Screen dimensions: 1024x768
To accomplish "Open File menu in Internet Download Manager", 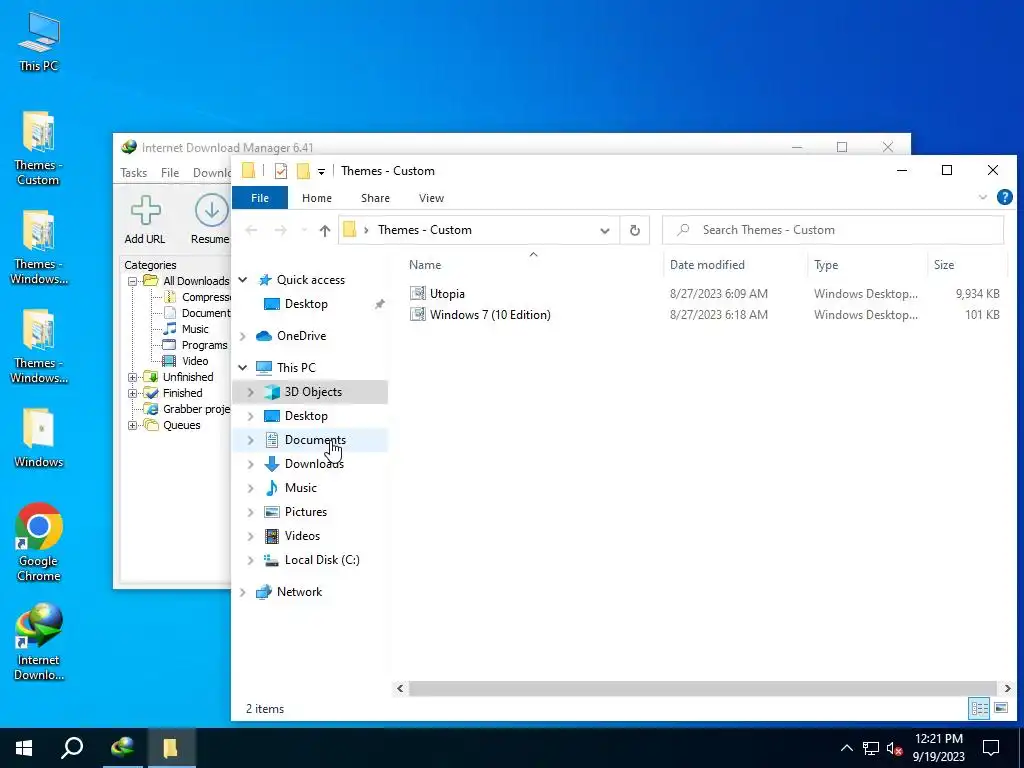I will click(x=170, y=173).
